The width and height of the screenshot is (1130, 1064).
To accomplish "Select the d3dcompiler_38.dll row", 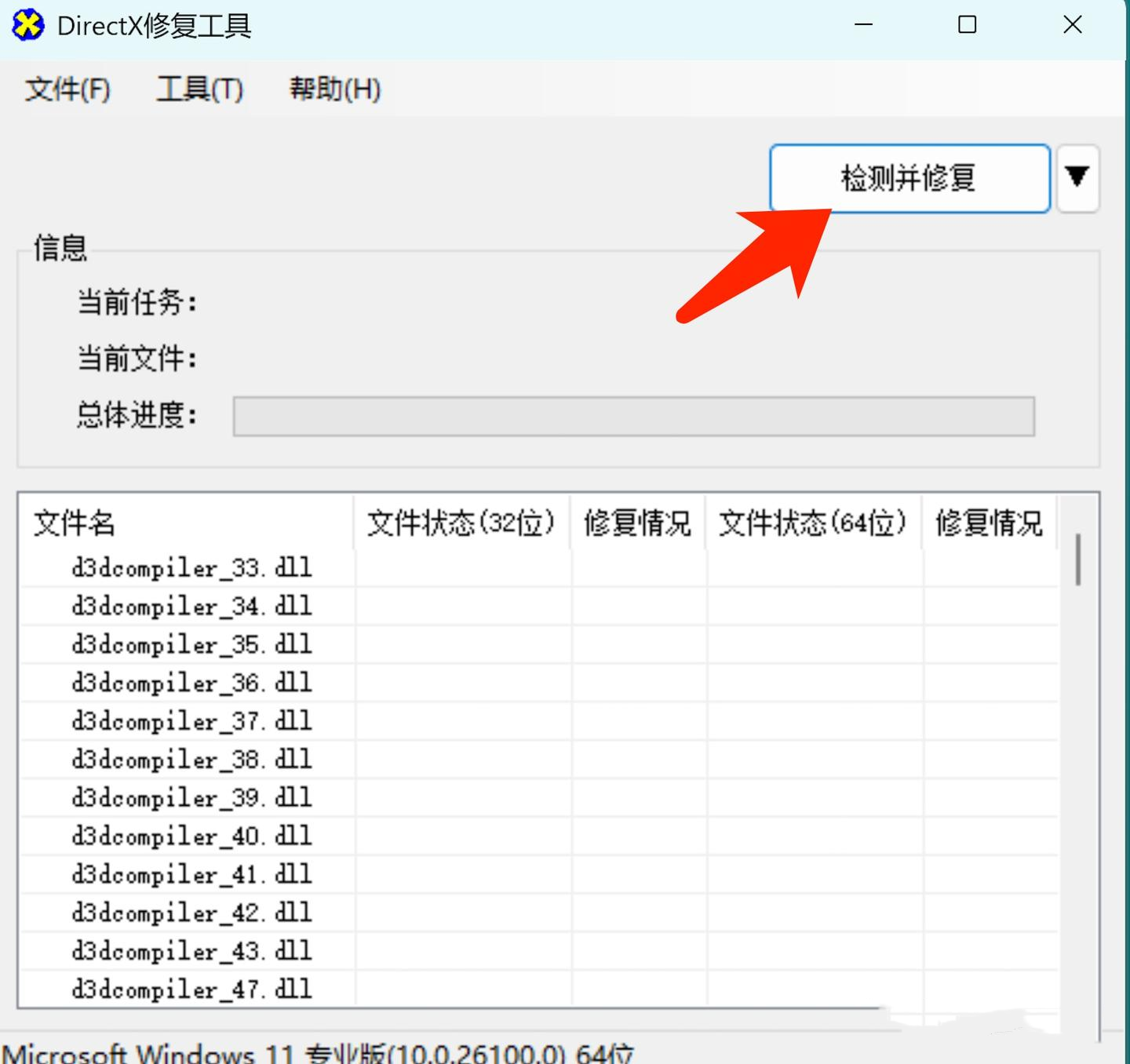I will pos(539,760).
